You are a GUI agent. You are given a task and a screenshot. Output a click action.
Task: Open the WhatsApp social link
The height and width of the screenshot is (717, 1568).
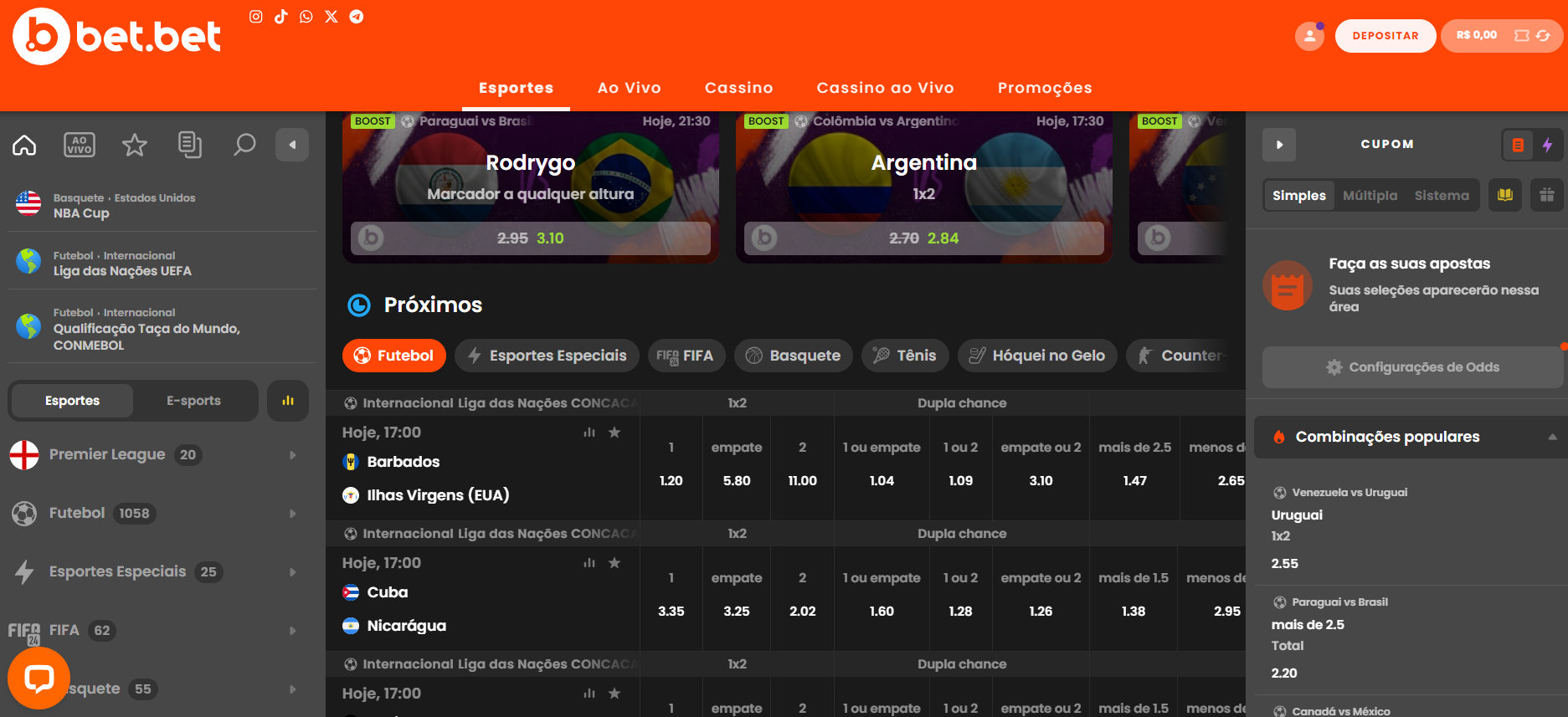(306, 17)
